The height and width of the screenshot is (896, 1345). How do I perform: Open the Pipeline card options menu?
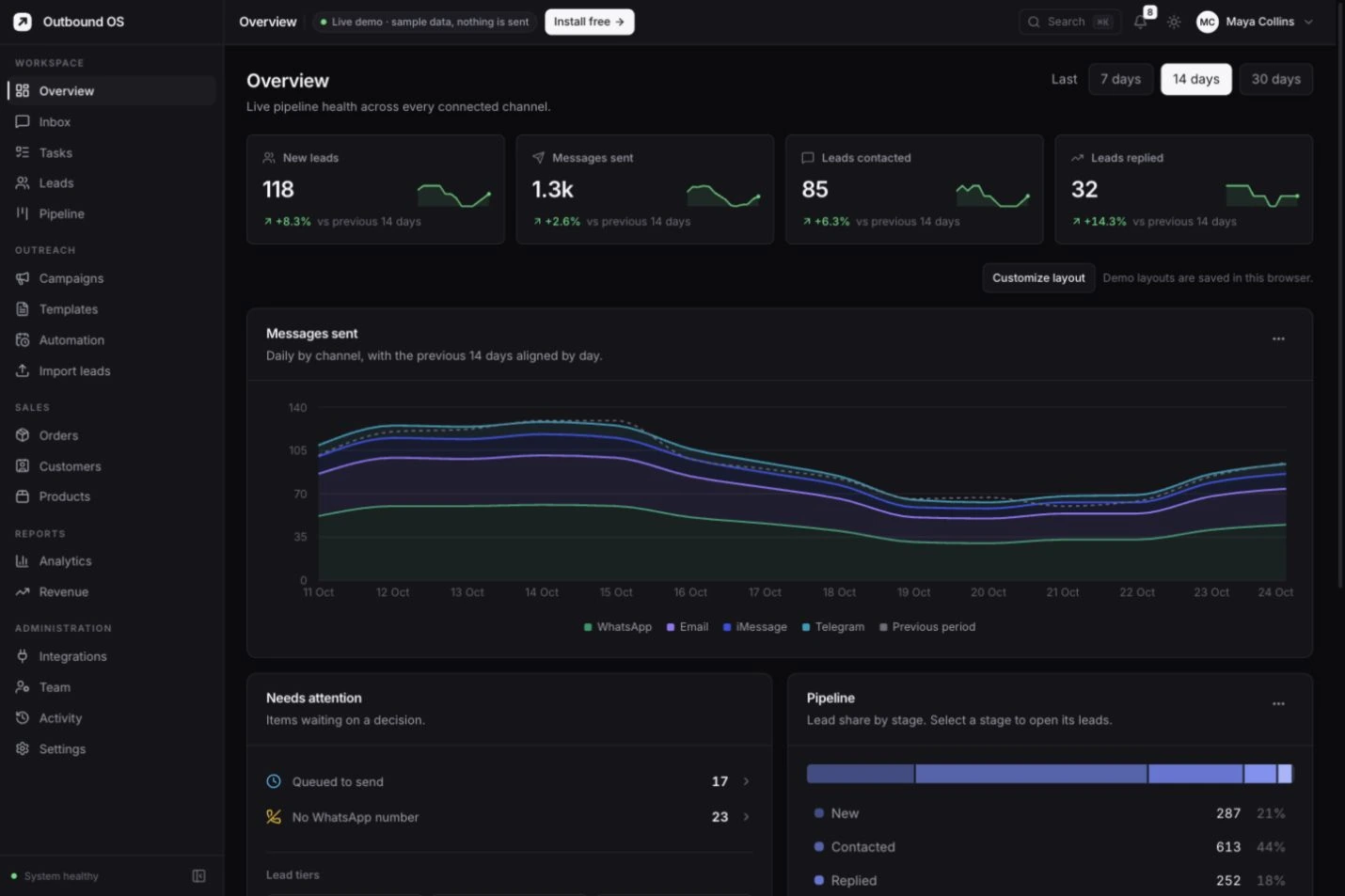[x=1278, y=704]
